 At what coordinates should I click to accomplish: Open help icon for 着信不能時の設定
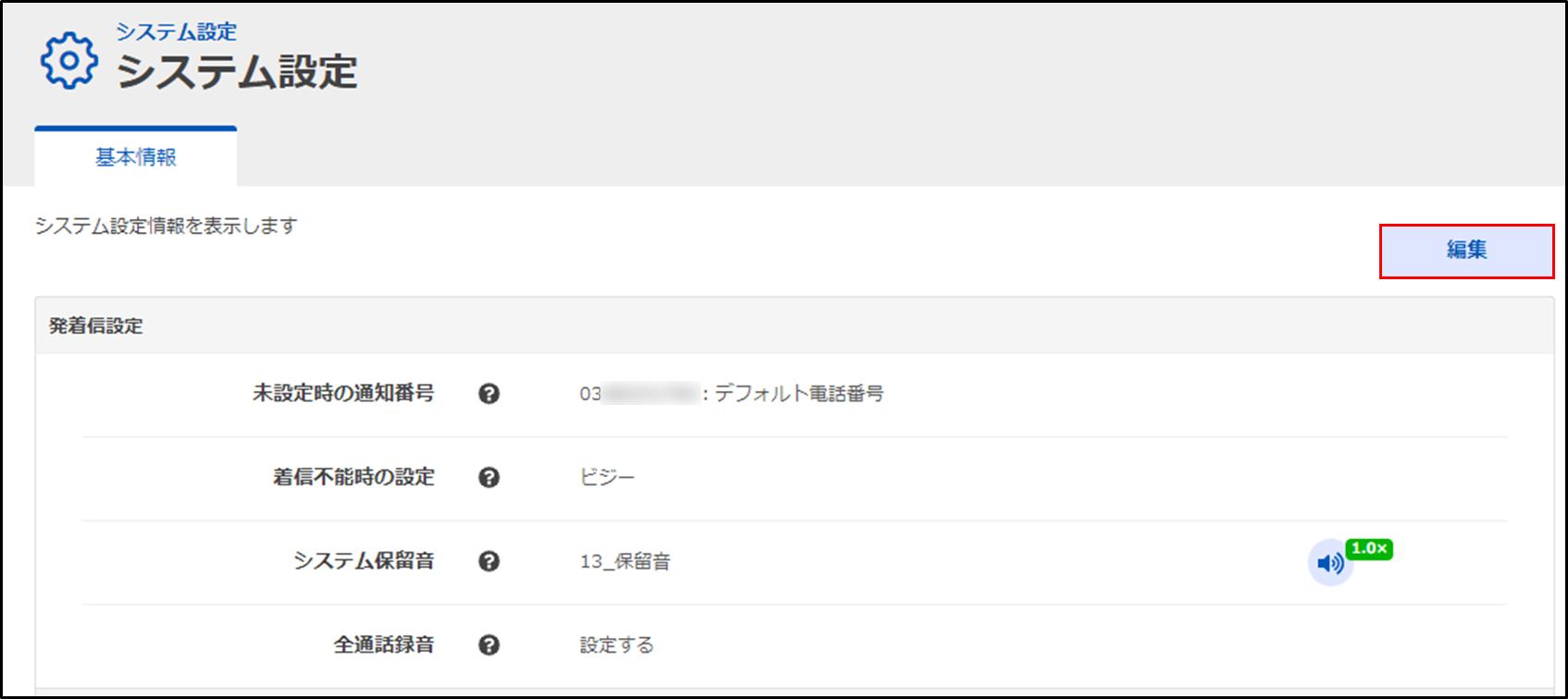489,477
